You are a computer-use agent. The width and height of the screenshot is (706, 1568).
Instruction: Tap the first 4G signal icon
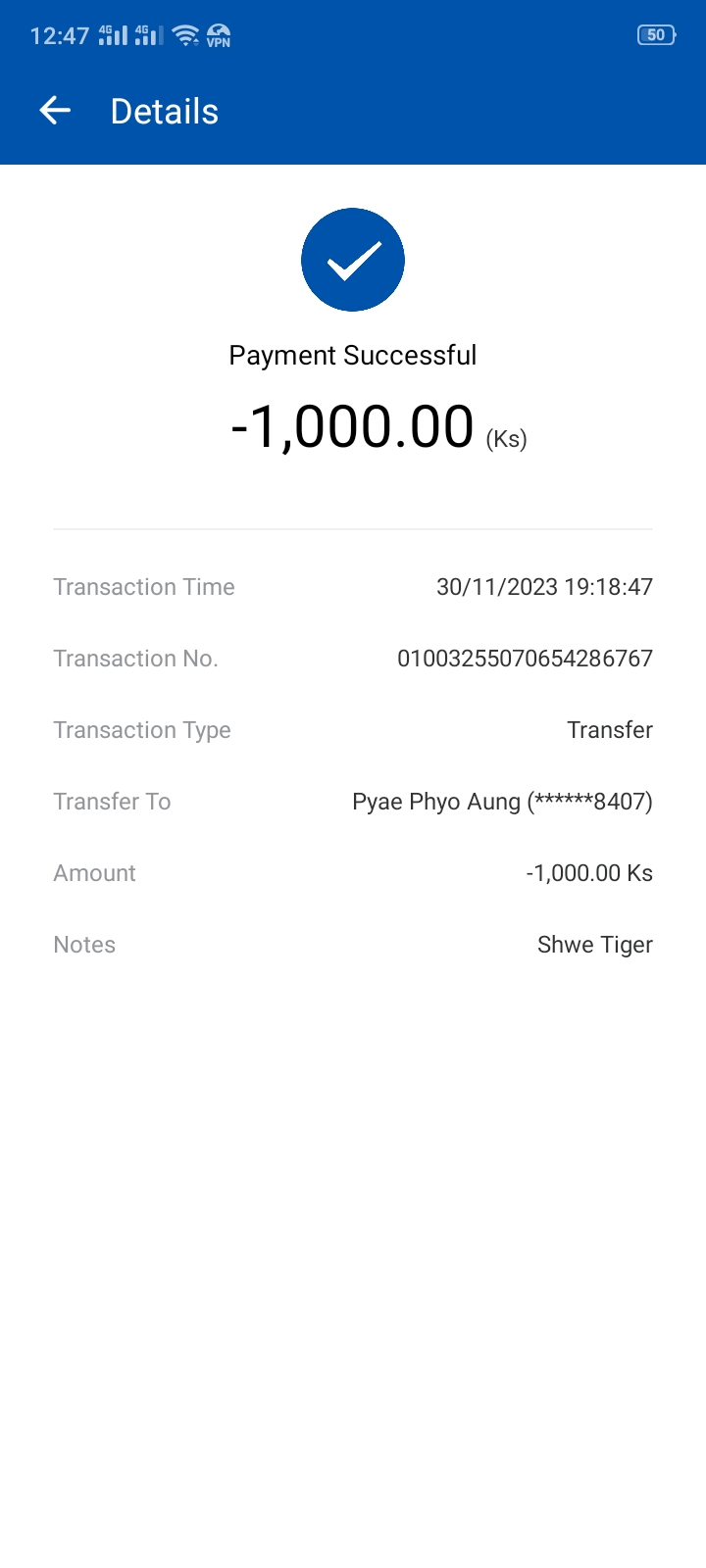pyautogui.click(x=113, y=35)
